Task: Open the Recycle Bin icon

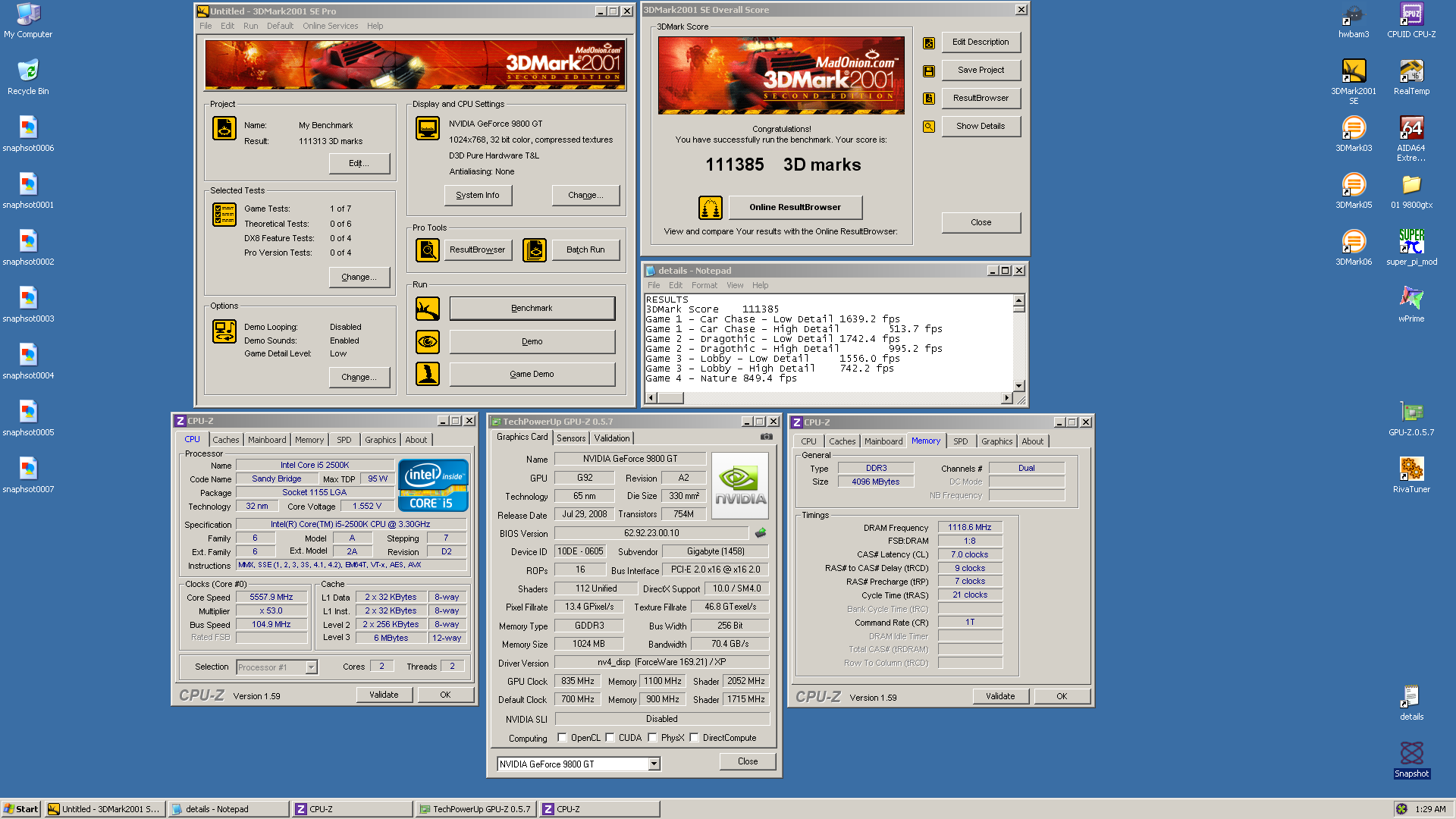Action: click(x=28, y=77)
